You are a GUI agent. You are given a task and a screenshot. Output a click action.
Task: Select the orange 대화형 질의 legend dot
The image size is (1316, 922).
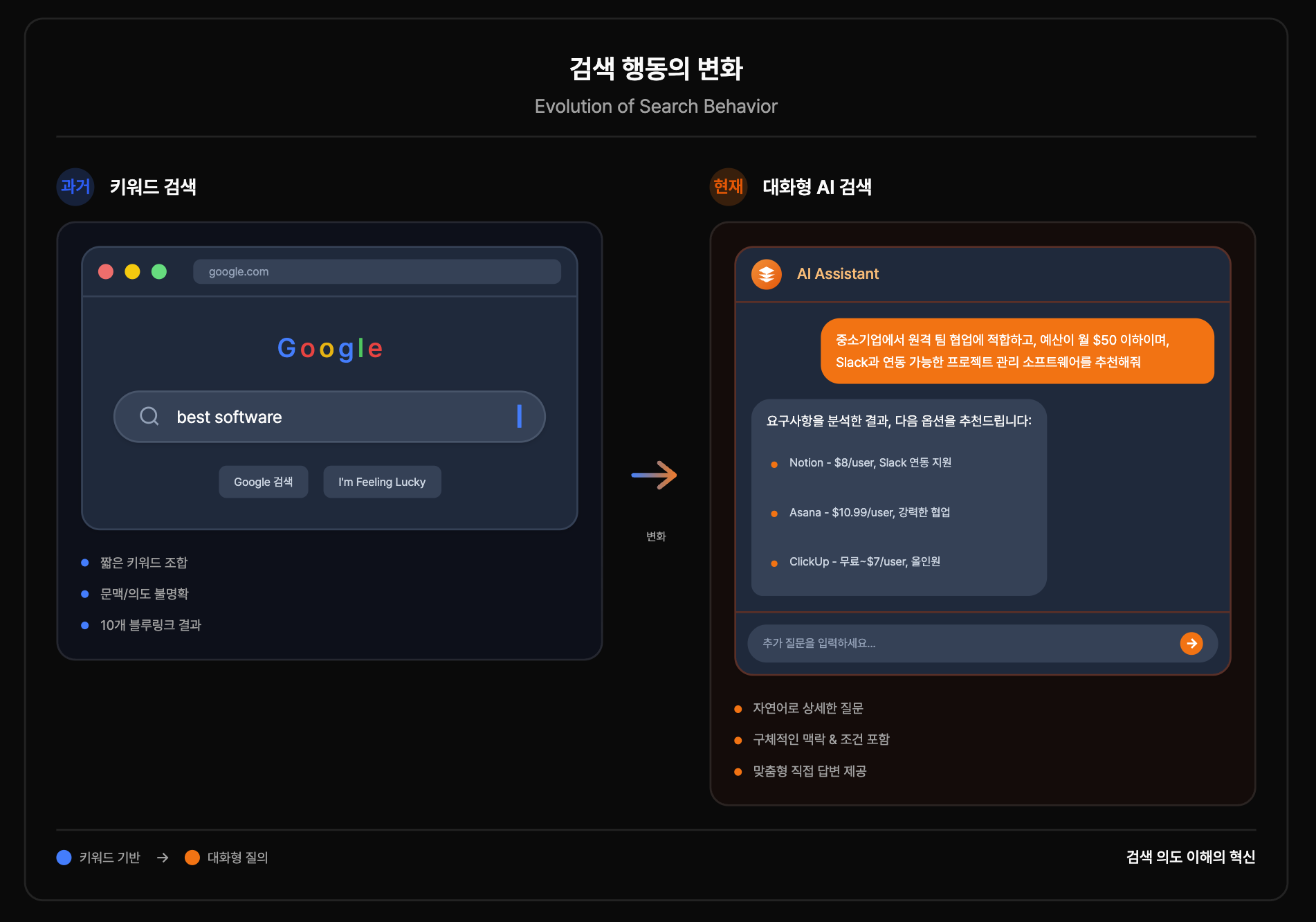pos(192,857)
